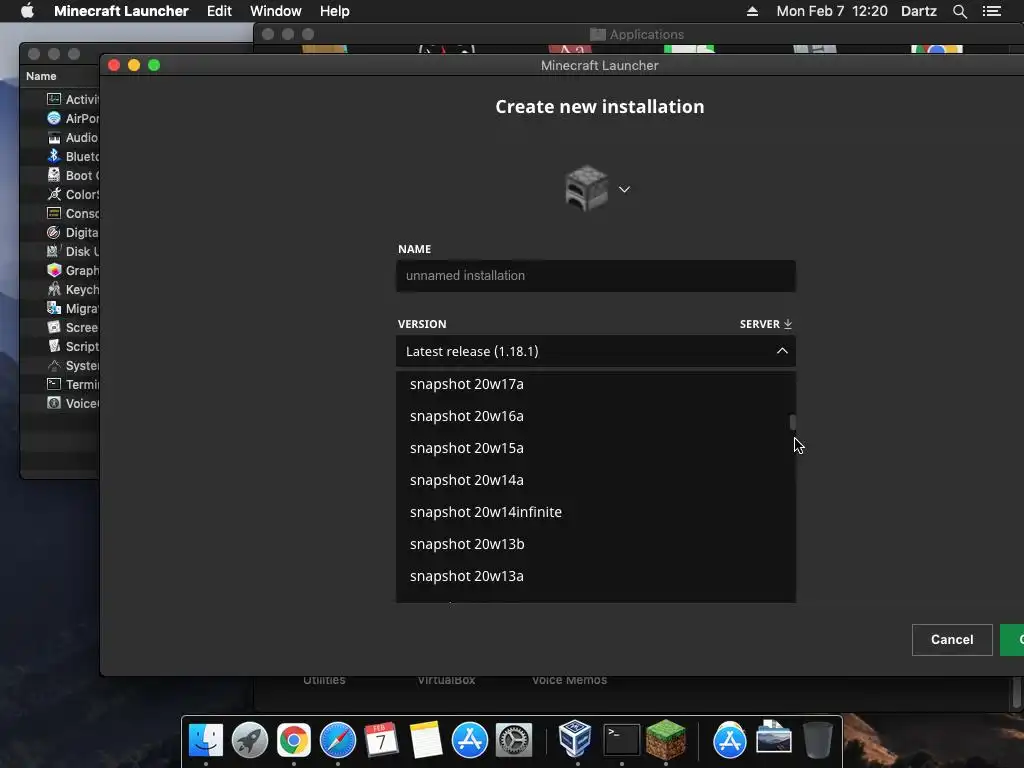
Task: Open the Minecraft Launcher app menu
Action: point(121,11)
